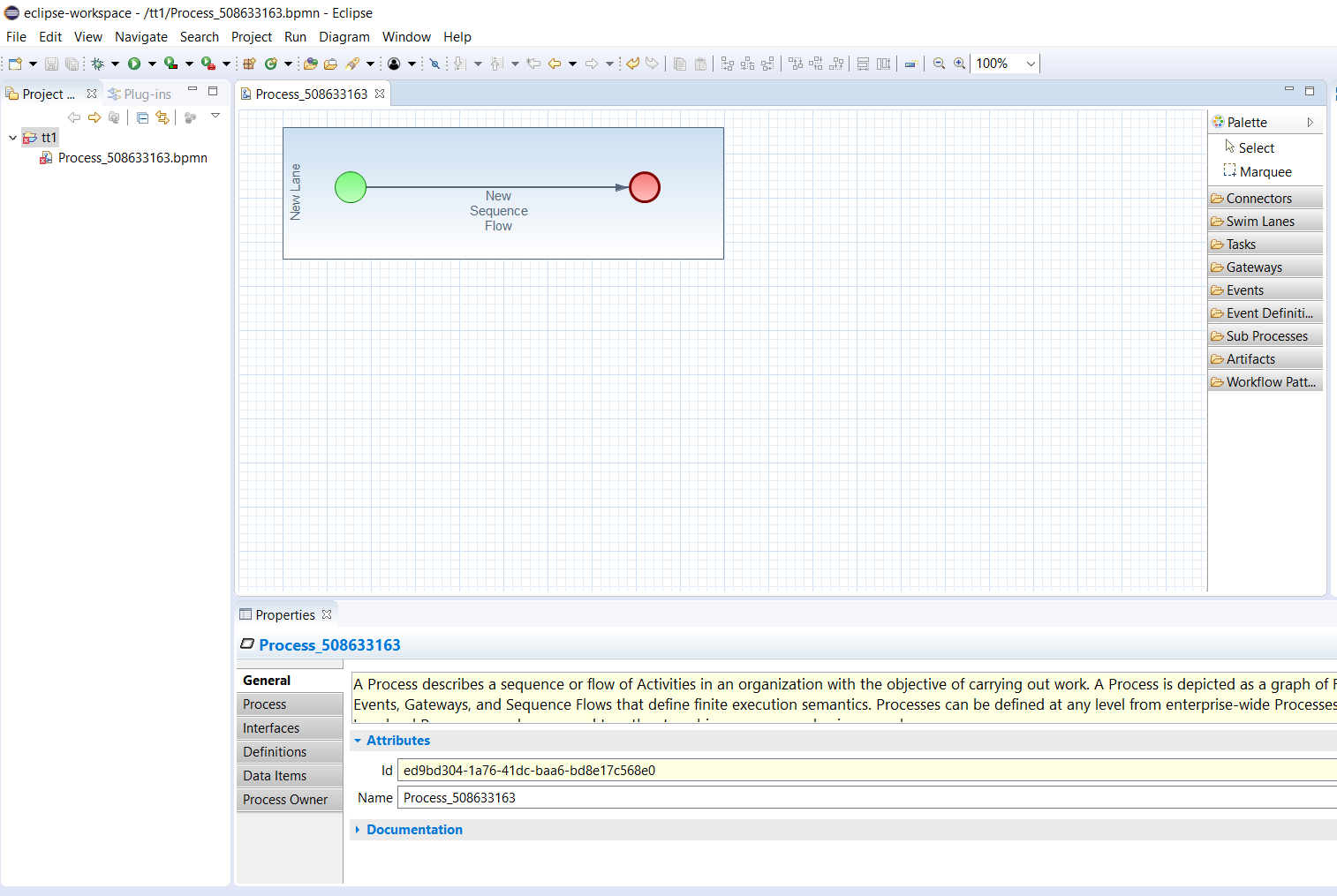Click the New Sequence Flow label
Viewport: 1337px width, 896px height.
pyautogui.click(x=499, y=211)
